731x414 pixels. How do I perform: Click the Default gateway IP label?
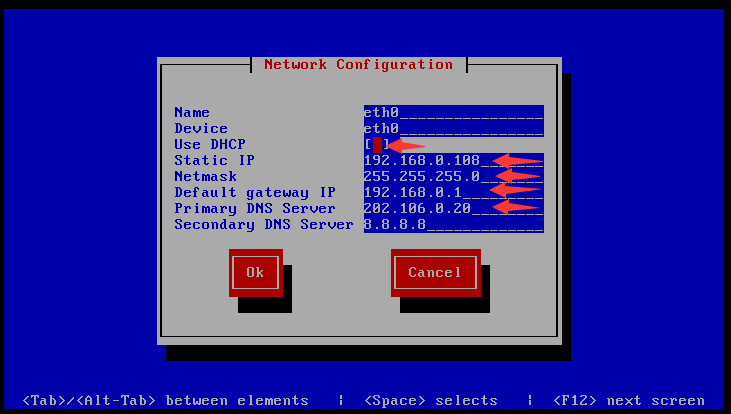[255, 193]
